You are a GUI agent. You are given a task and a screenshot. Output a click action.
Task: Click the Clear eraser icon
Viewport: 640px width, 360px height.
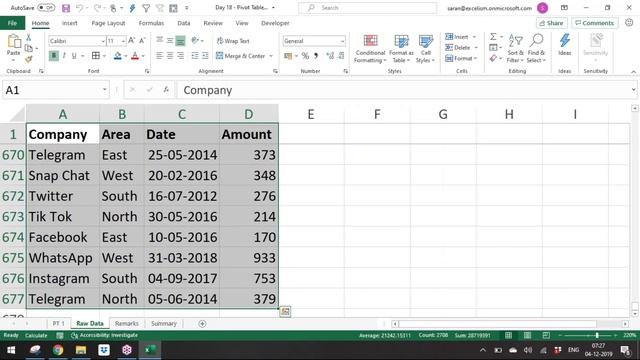pos(493,58)
